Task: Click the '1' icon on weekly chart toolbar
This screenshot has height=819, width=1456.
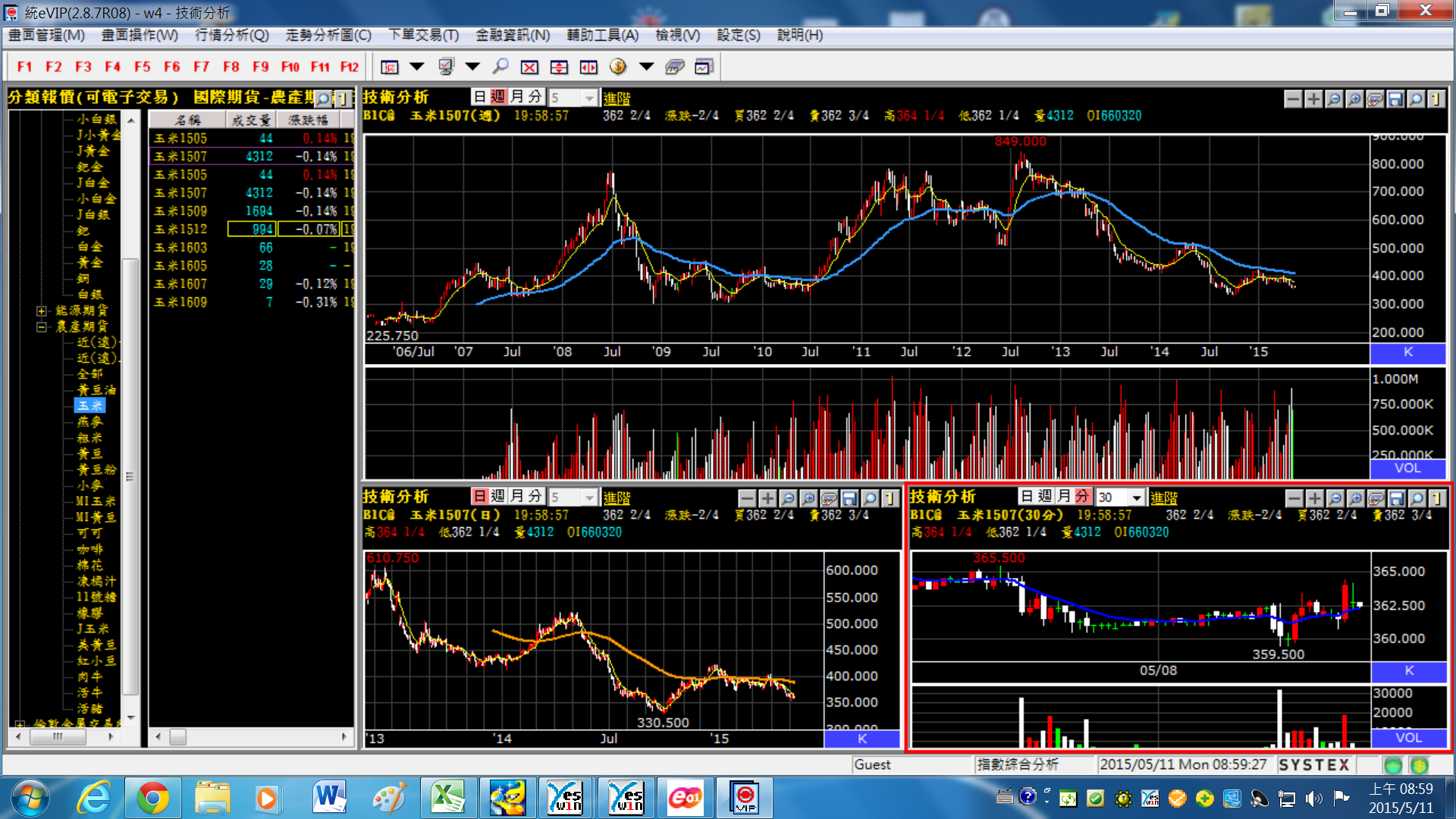Action: (1436, 99)
